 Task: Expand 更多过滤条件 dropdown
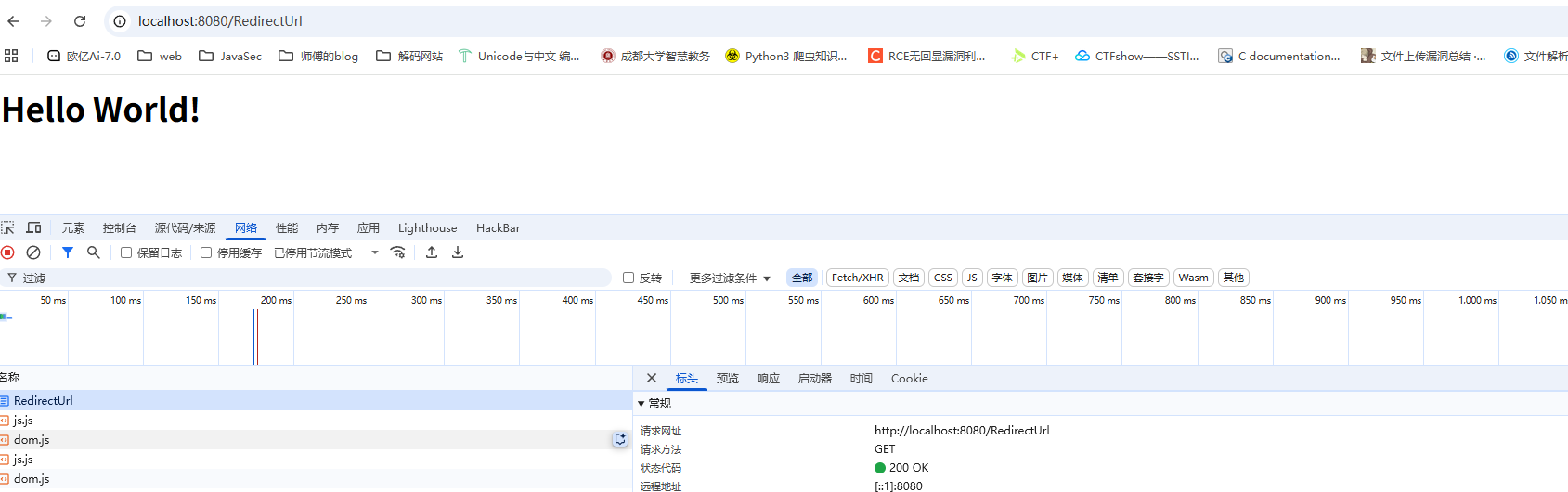point(730,278)
